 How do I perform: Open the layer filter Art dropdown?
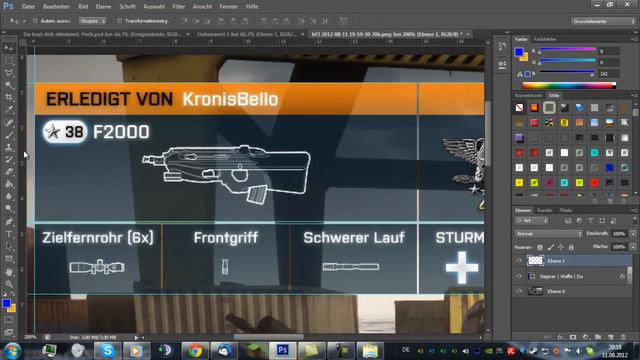coord(532,220)
